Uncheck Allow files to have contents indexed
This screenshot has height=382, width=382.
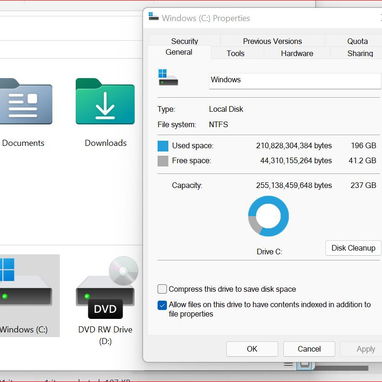[x=162, y=305]
